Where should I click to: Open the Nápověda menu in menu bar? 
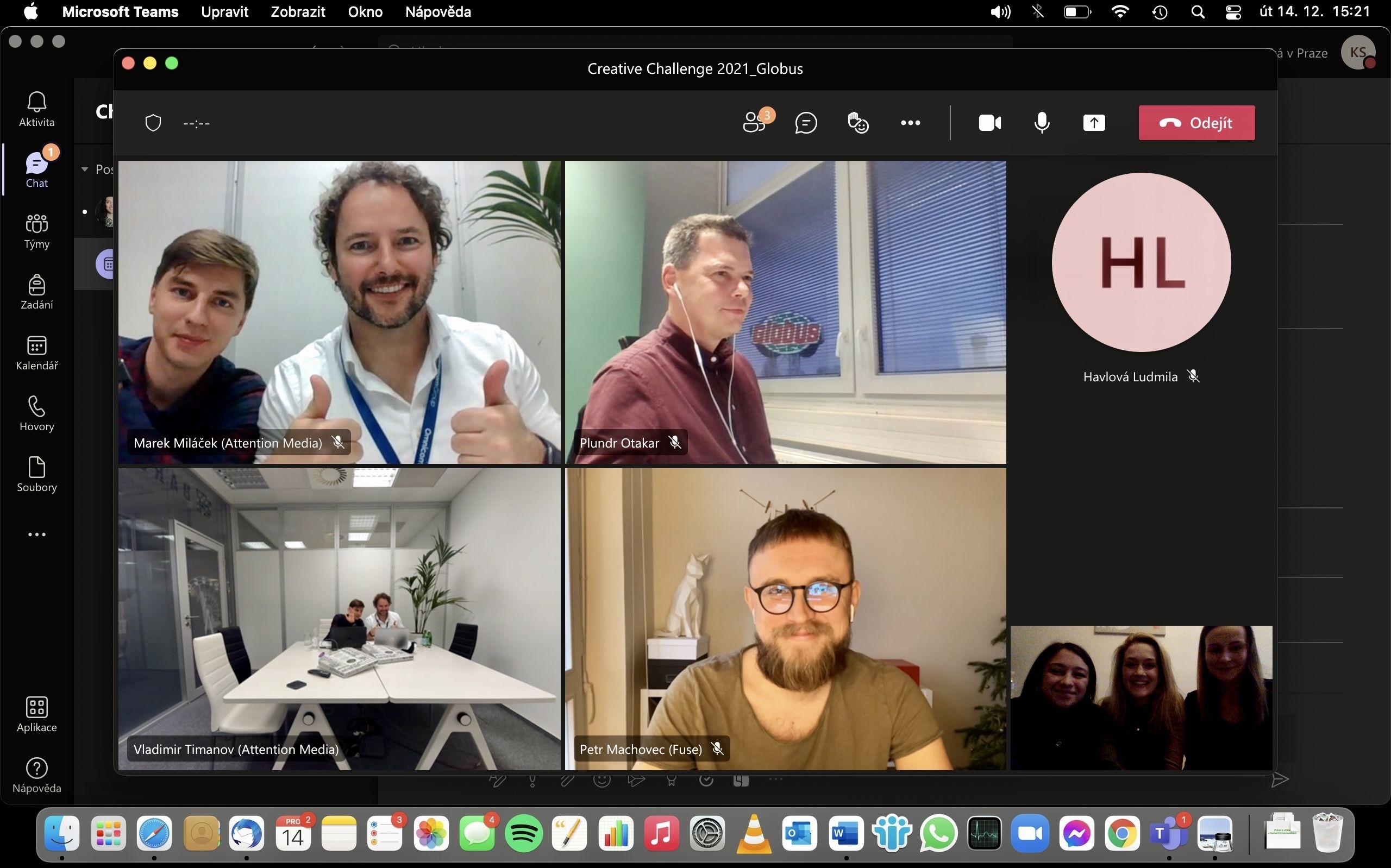click(438, 11)
